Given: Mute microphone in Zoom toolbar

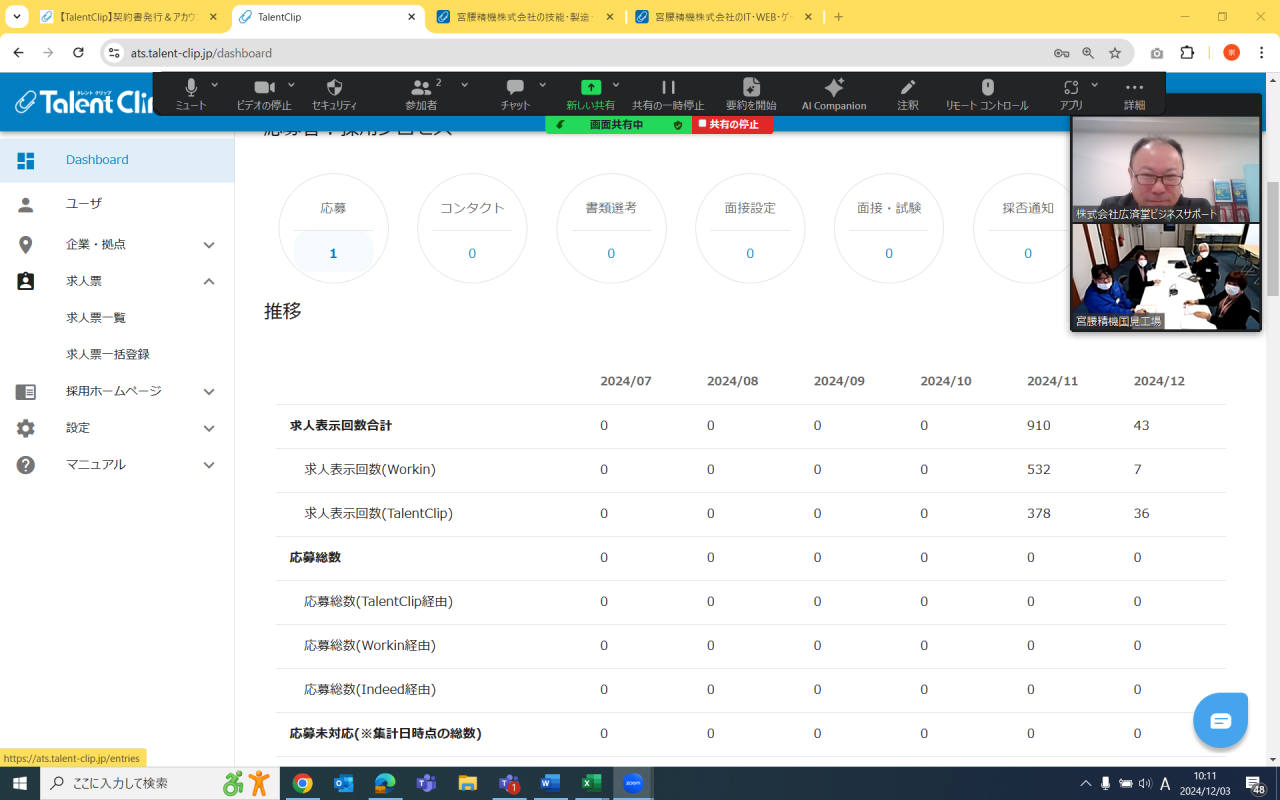Looking at the screenshot, I should pos(190,89).
